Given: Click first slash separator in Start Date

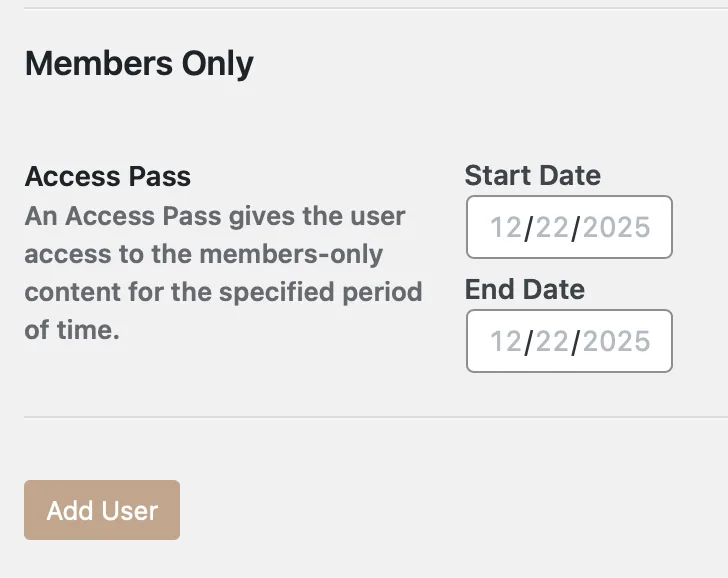Looking at the screenshot, I should click(529, 227).
